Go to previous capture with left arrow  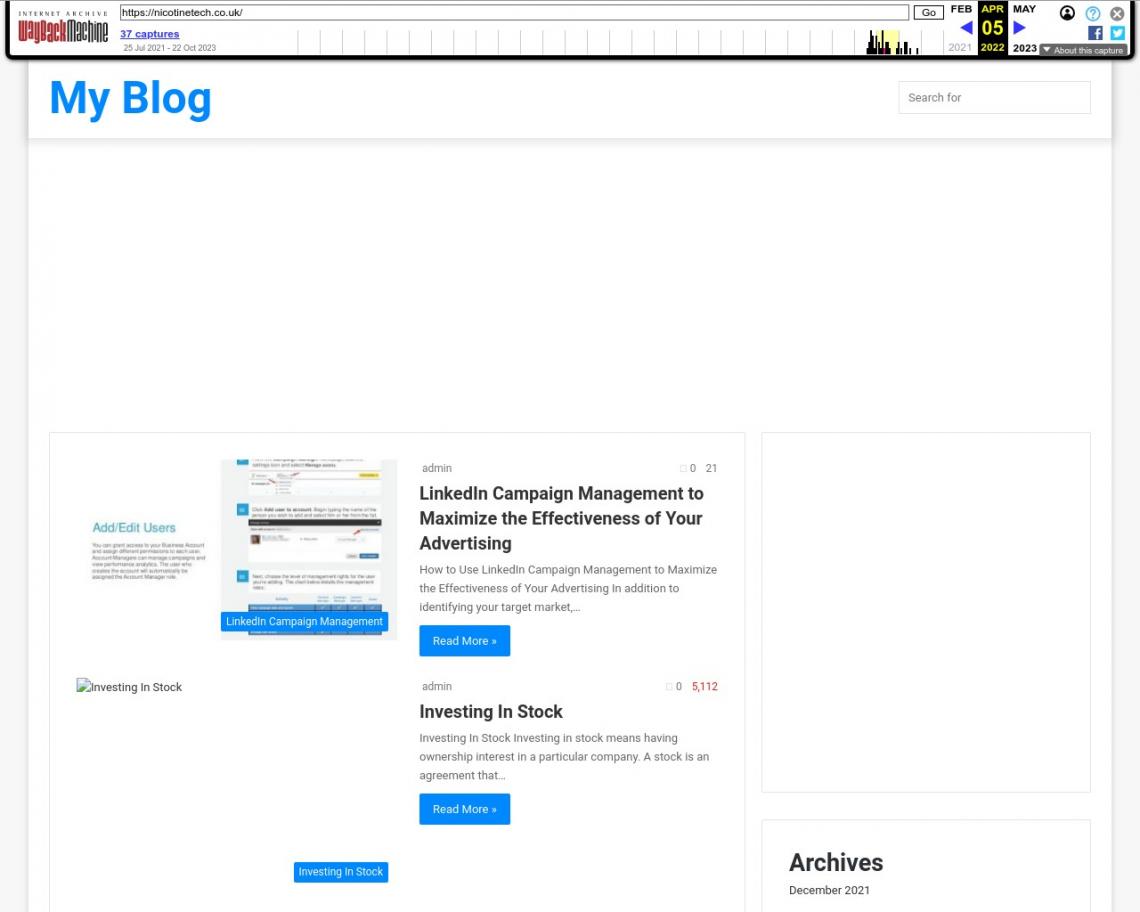click(966, 28)
